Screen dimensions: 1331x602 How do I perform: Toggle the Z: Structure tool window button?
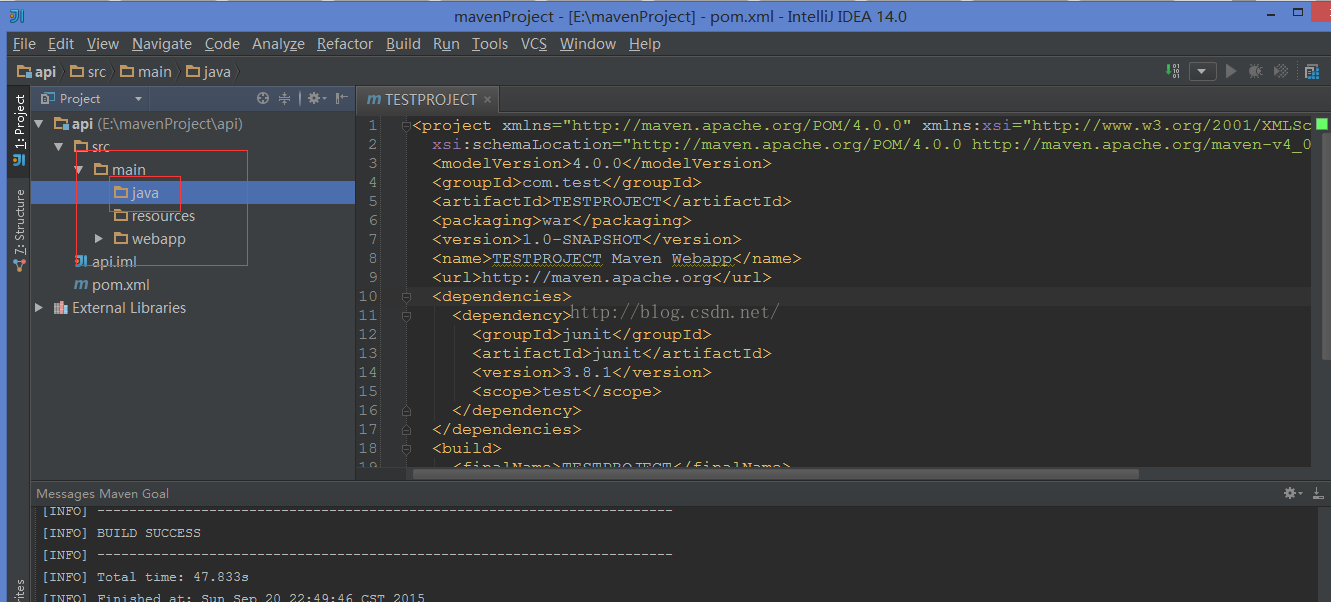pos(19,230)
